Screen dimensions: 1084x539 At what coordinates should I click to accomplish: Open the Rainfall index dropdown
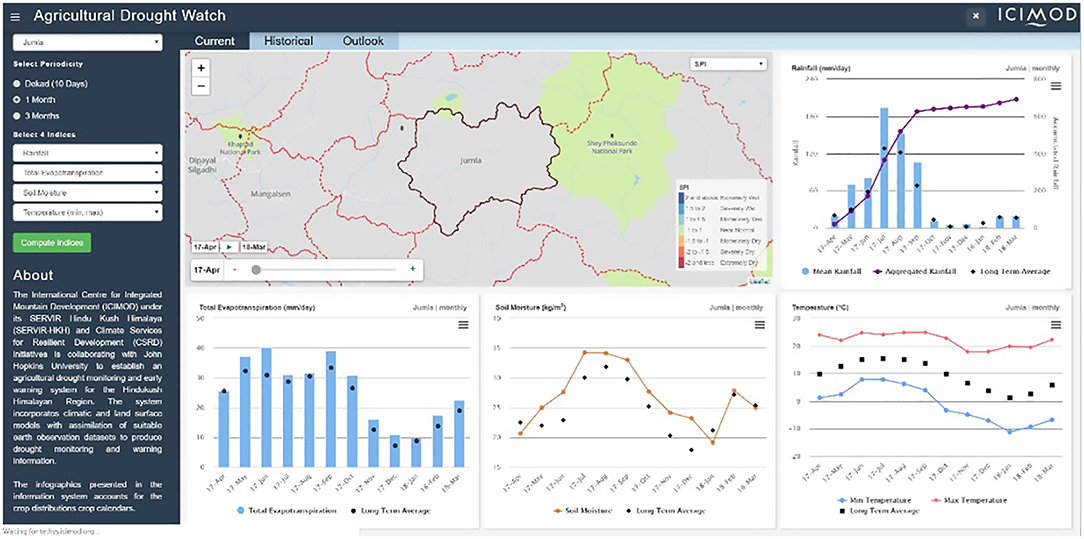88,153
